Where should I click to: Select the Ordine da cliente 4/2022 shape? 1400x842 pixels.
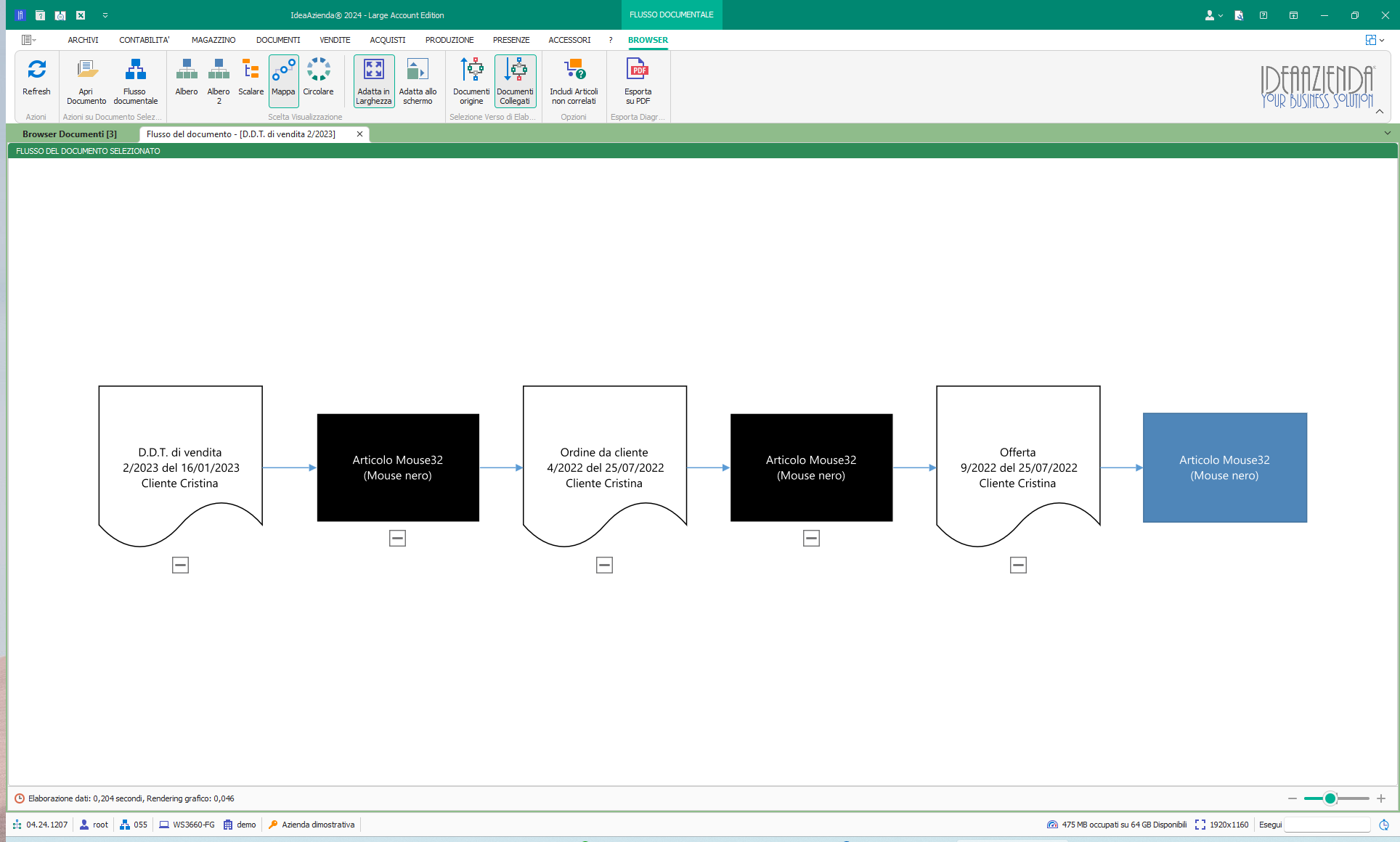(x=604, y=466)
